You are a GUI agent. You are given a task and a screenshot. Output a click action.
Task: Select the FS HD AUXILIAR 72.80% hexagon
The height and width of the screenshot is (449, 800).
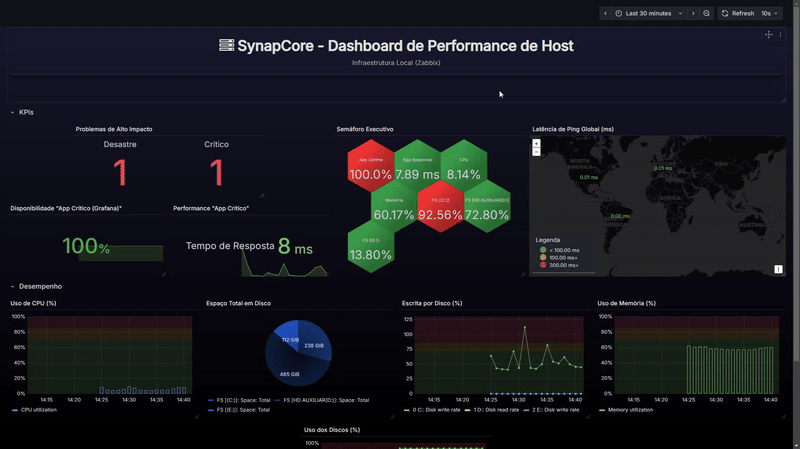(487, 207)
